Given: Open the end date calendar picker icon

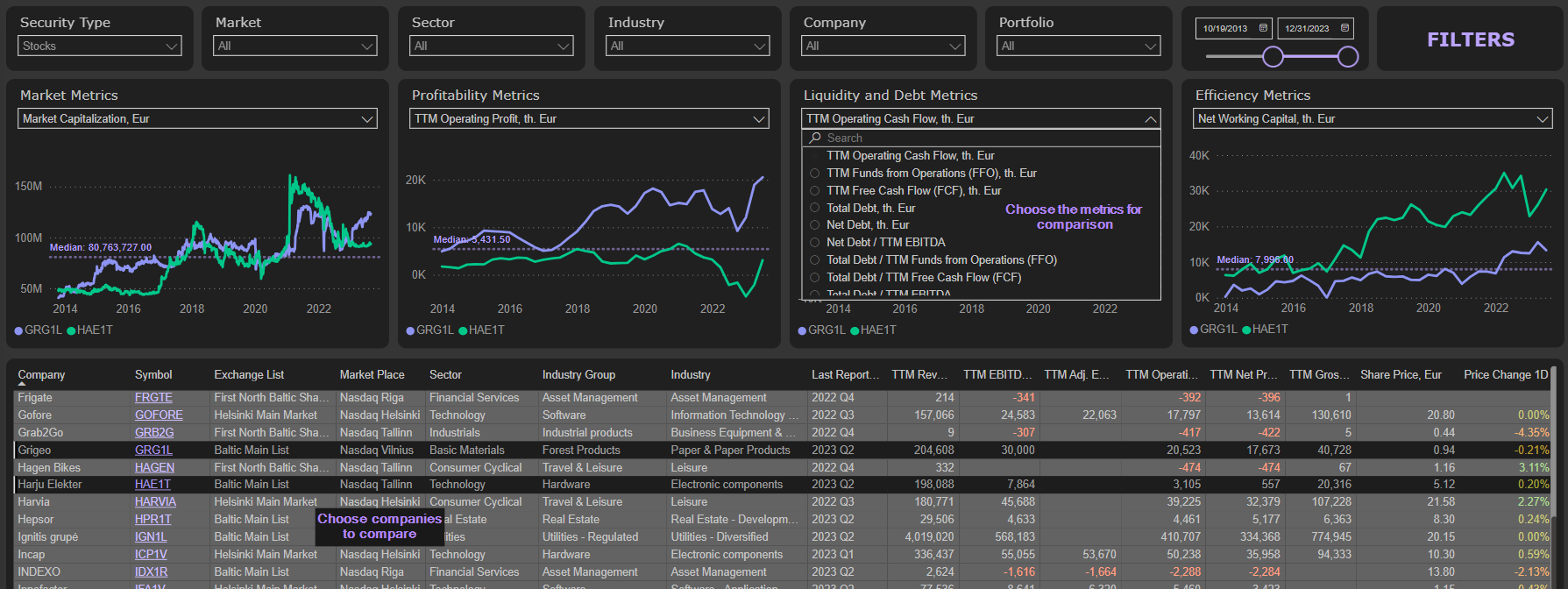Looking at the screenshot, I should (x=1345, y=28).
